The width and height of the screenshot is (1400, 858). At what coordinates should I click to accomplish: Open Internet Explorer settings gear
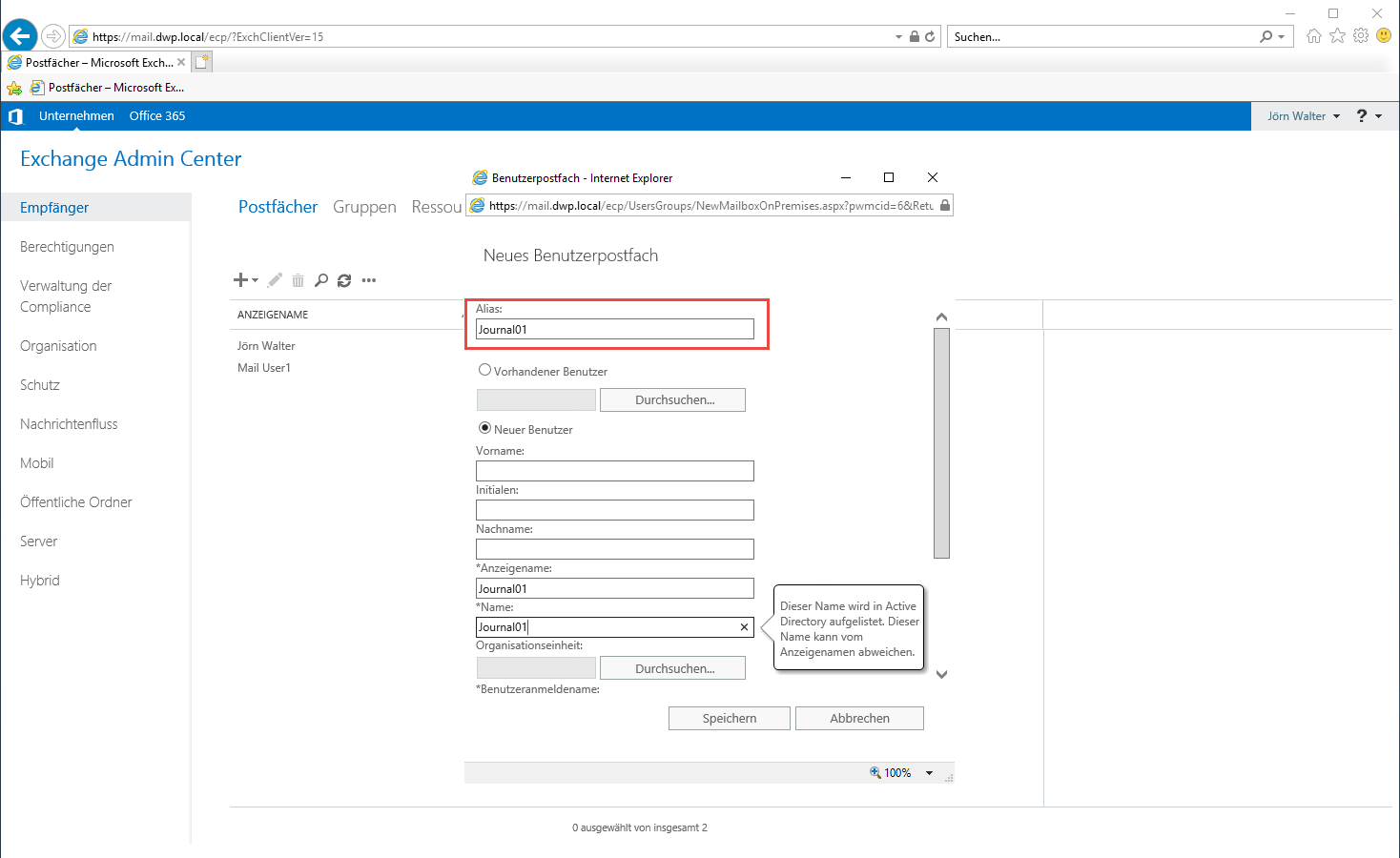[x=1361, y=36]
